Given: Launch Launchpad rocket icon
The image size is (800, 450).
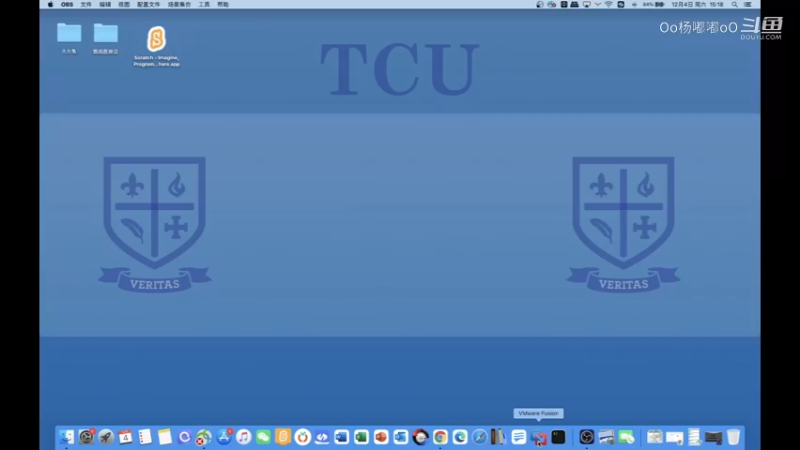Looking at the screenshot, I should click(106, 437).
